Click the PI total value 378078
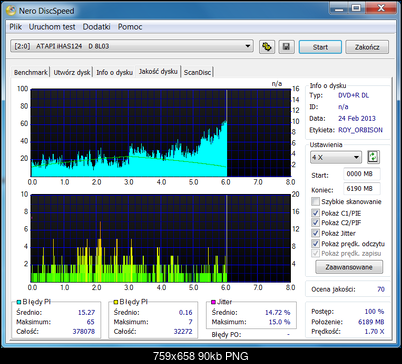The height and width of the screenshot is (364, 402). (84, 331)
